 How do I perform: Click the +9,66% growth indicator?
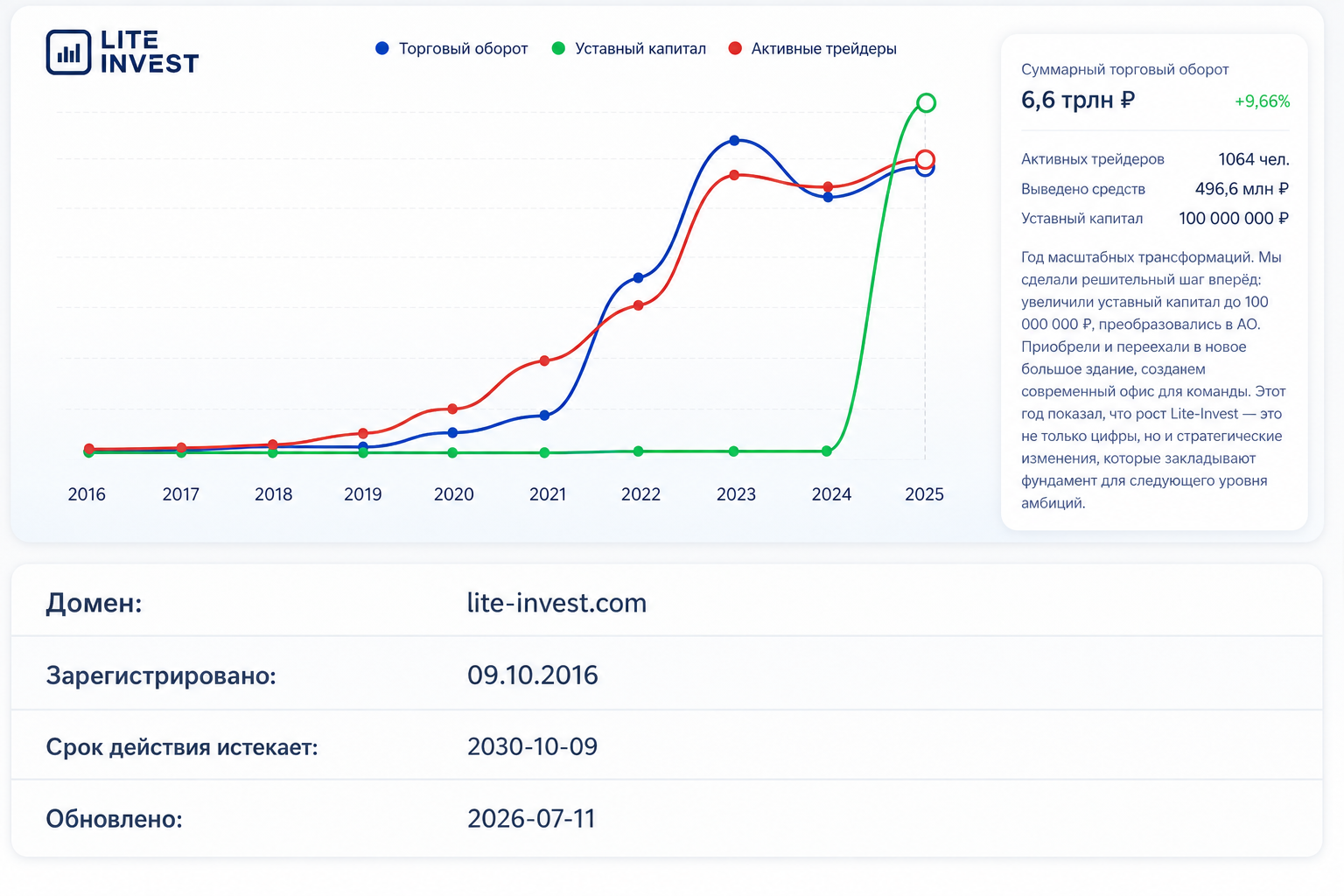click(1262, 101)
